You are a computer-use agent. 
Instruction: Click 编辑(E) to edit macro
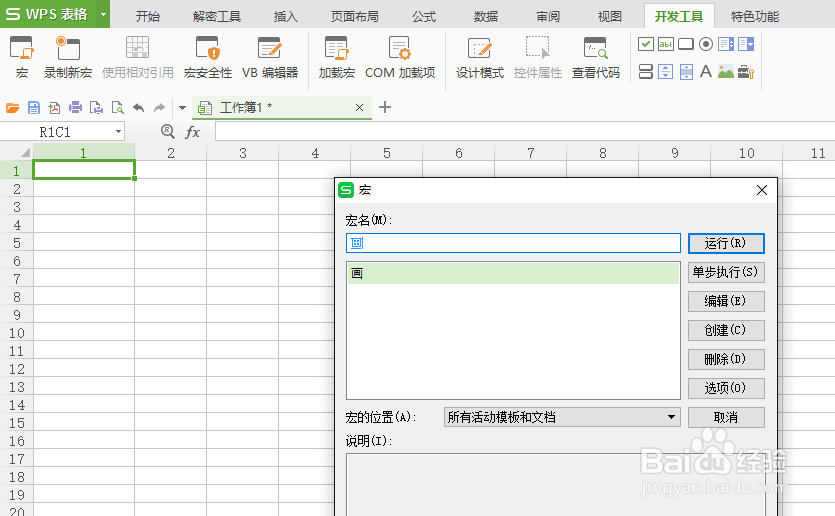click(726, 301)
